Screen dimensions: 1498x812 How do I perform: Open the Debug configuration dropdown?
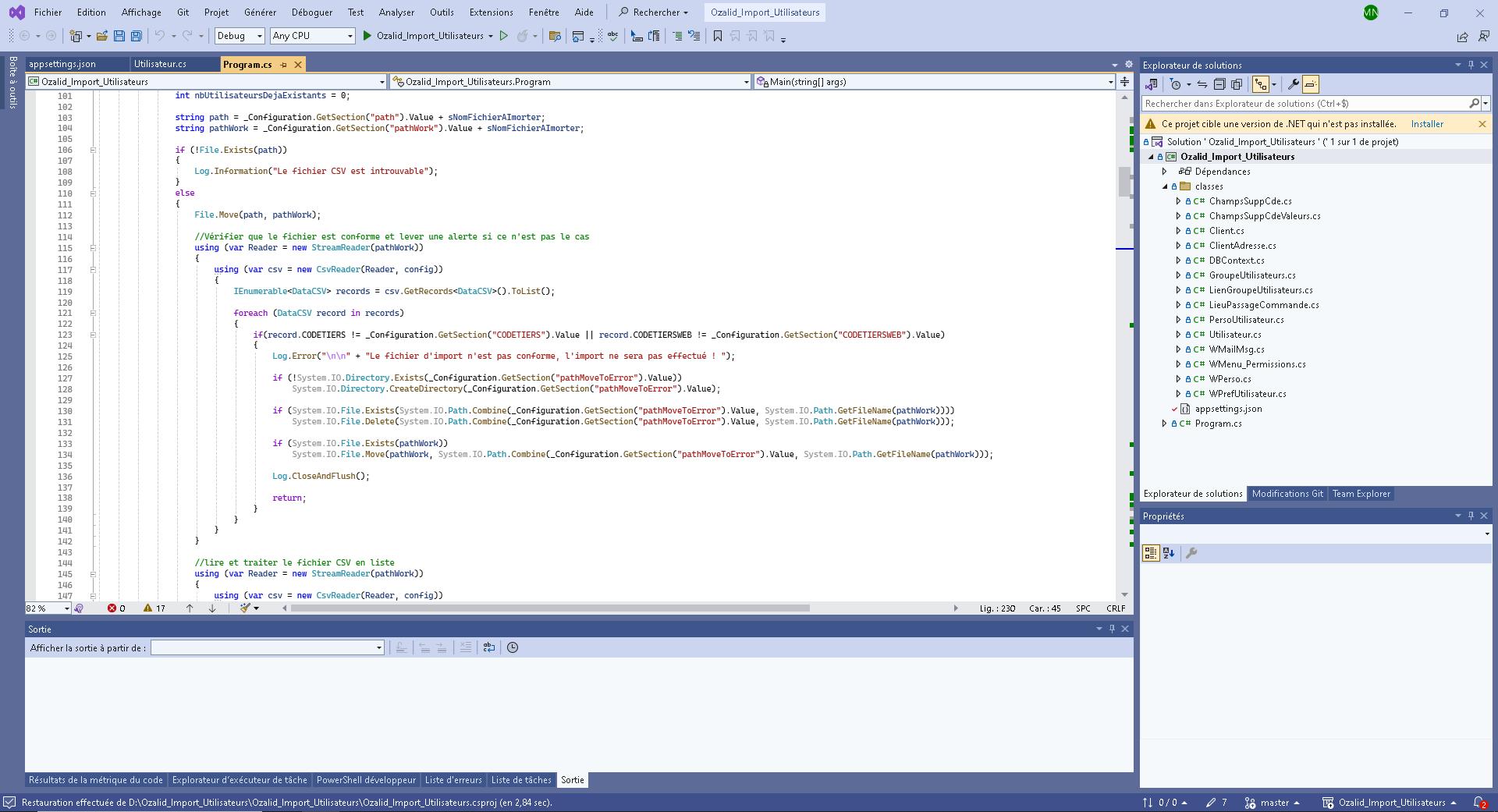(x=240, y=36)
